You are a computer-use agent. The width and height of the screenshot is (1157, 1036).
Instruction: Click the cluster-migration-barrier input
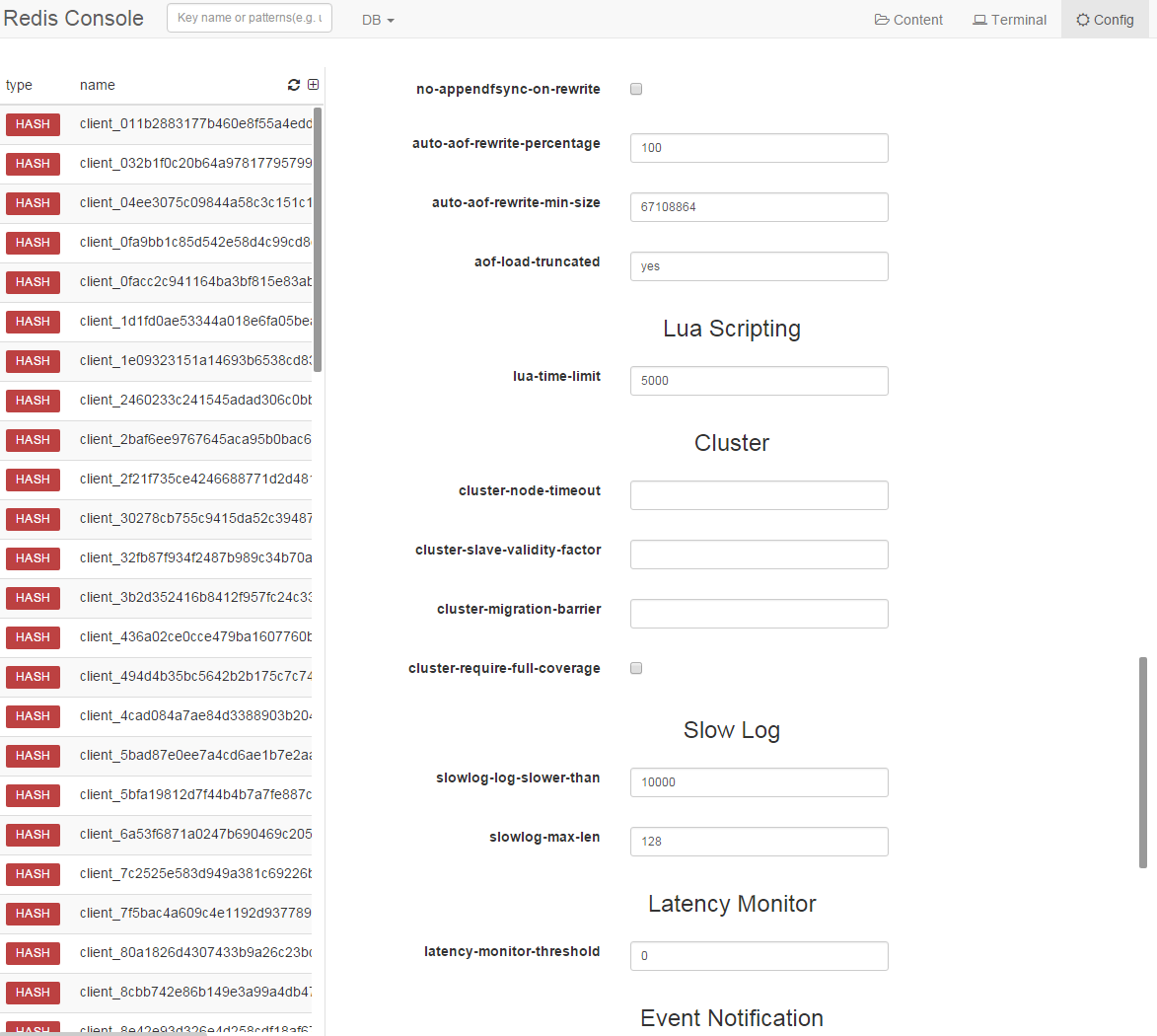pyautogui.click(x=759, y=613)
